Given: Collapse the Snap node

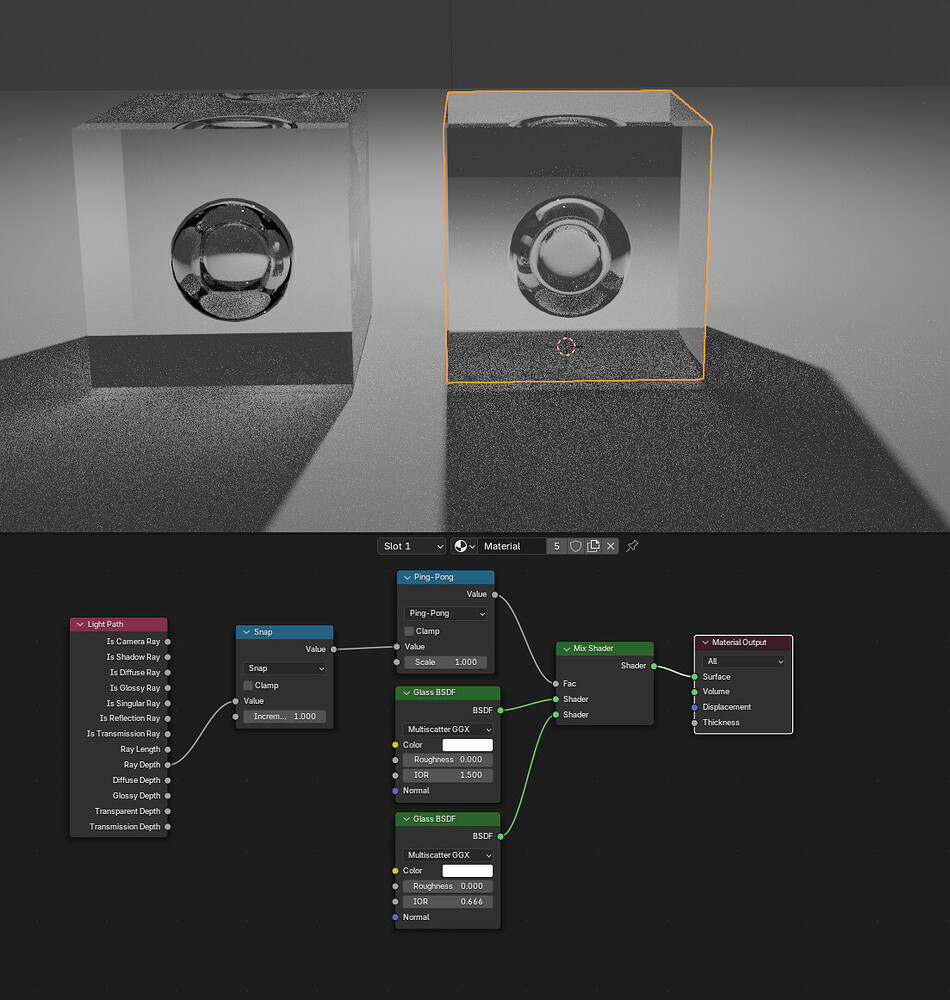Looking at the screenshot, I should pyautogui.click(x=246, y=632).
